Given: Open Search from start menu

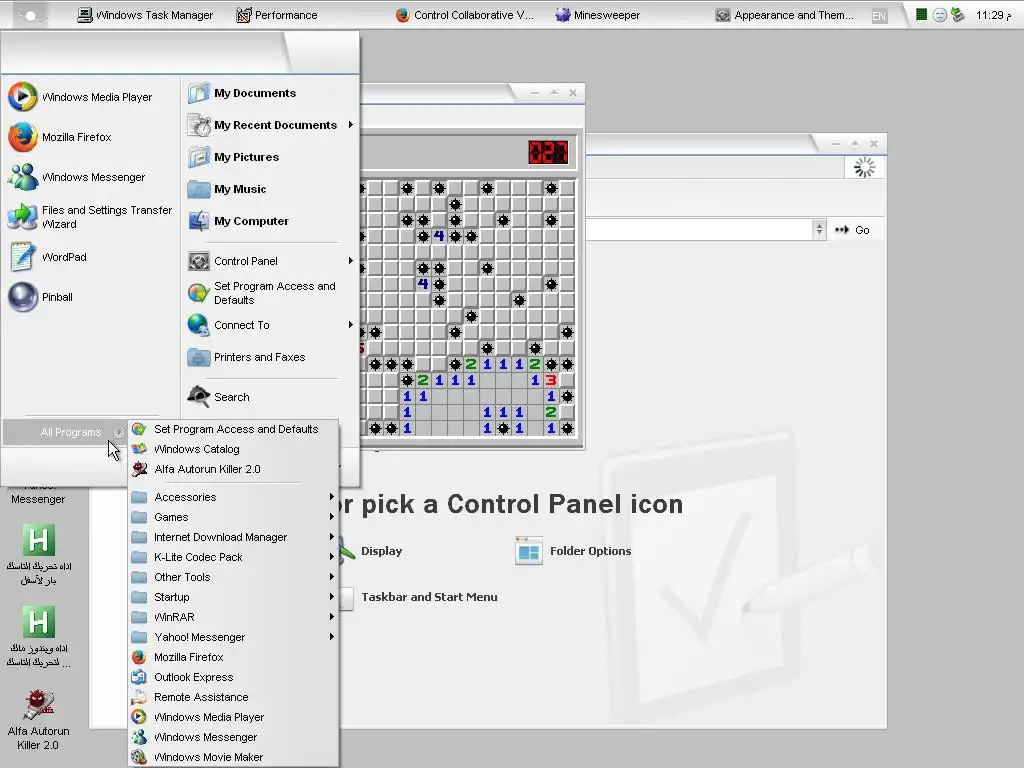Looking at the screenshot, I should pos(219,396).
